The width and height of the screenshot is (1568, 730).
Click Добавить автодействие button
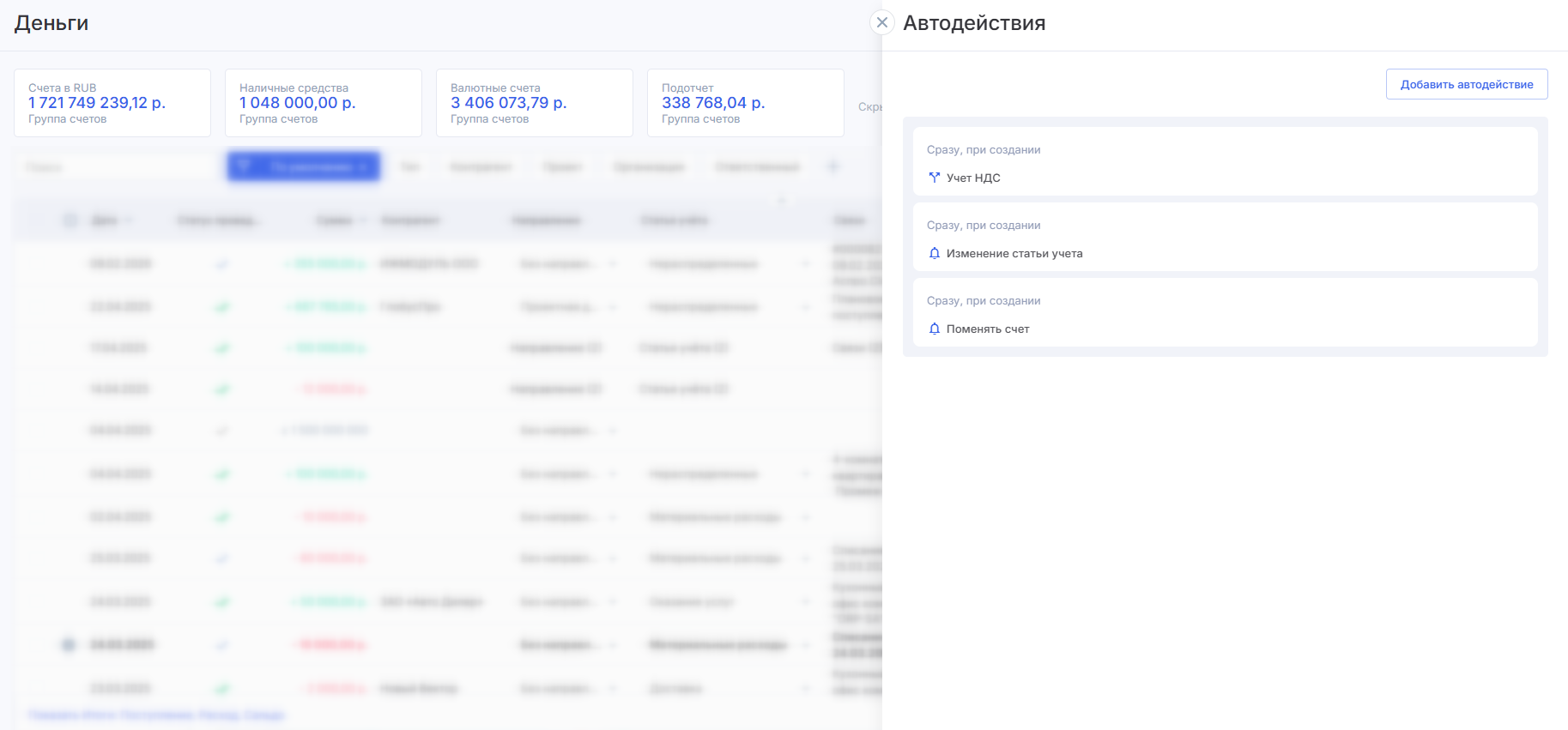click(1467, 84)
